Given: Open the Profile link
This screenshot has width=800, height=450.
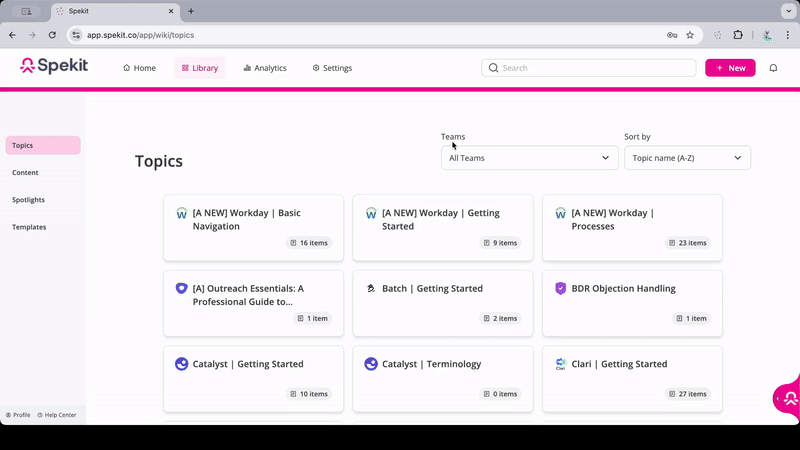Looking at the screenshot, I should pyautogui.click(x=18, y=415).
